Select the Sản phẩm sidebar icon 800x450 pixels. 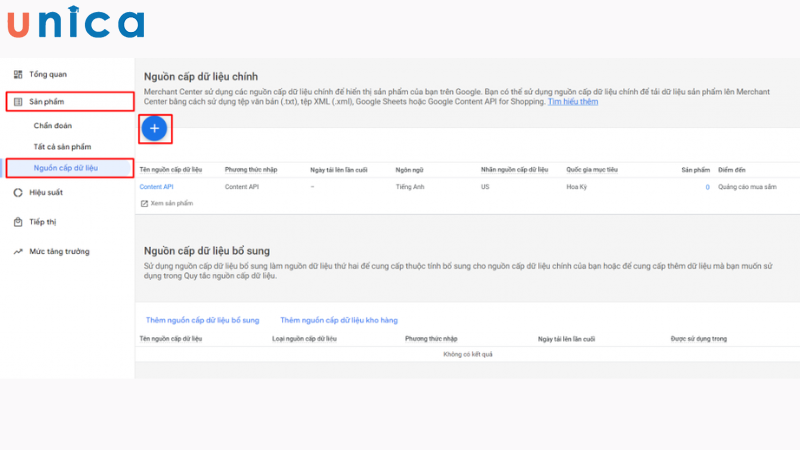coord(18,102)
